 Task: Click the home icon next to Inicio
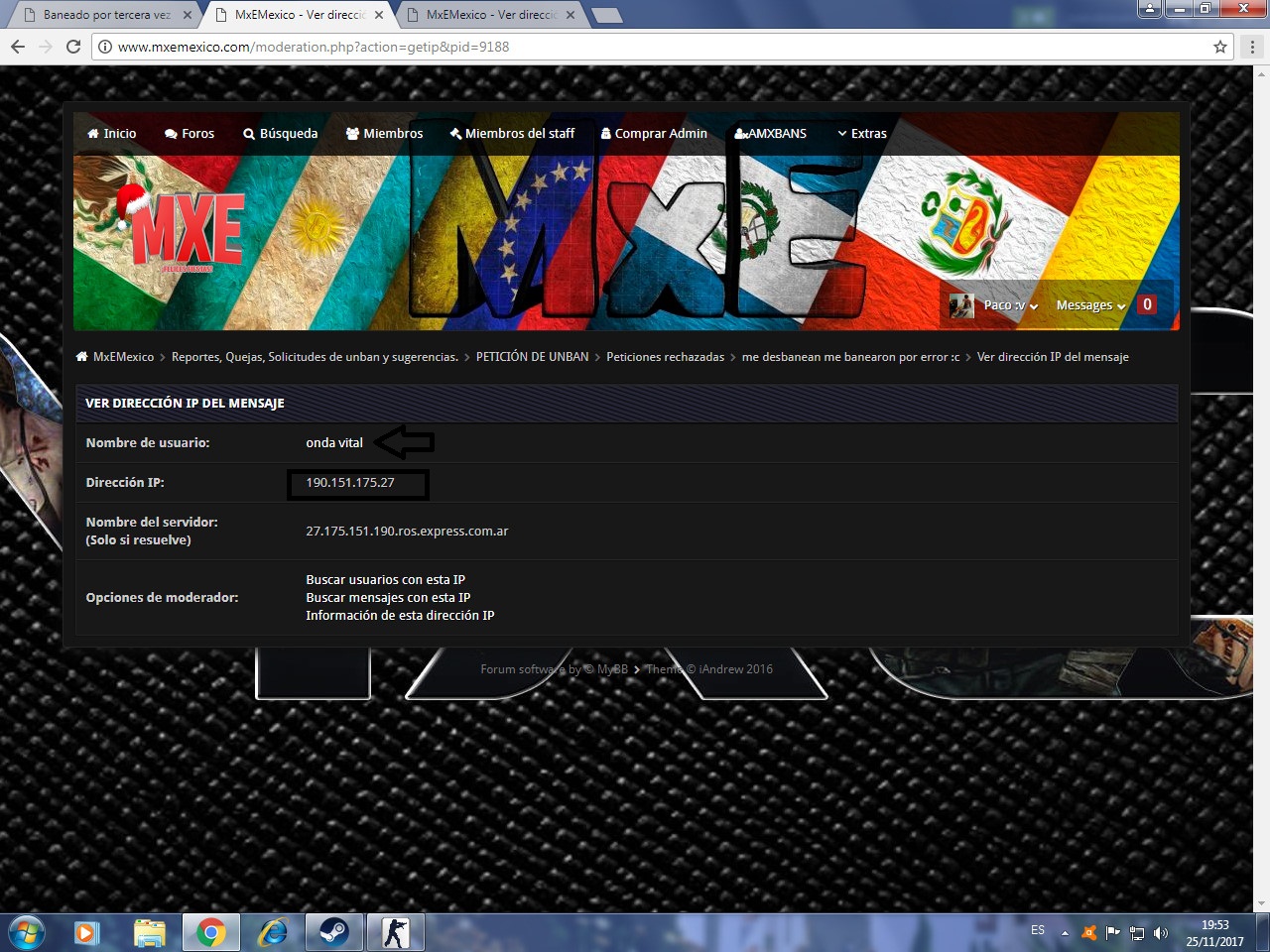[93, 134]
